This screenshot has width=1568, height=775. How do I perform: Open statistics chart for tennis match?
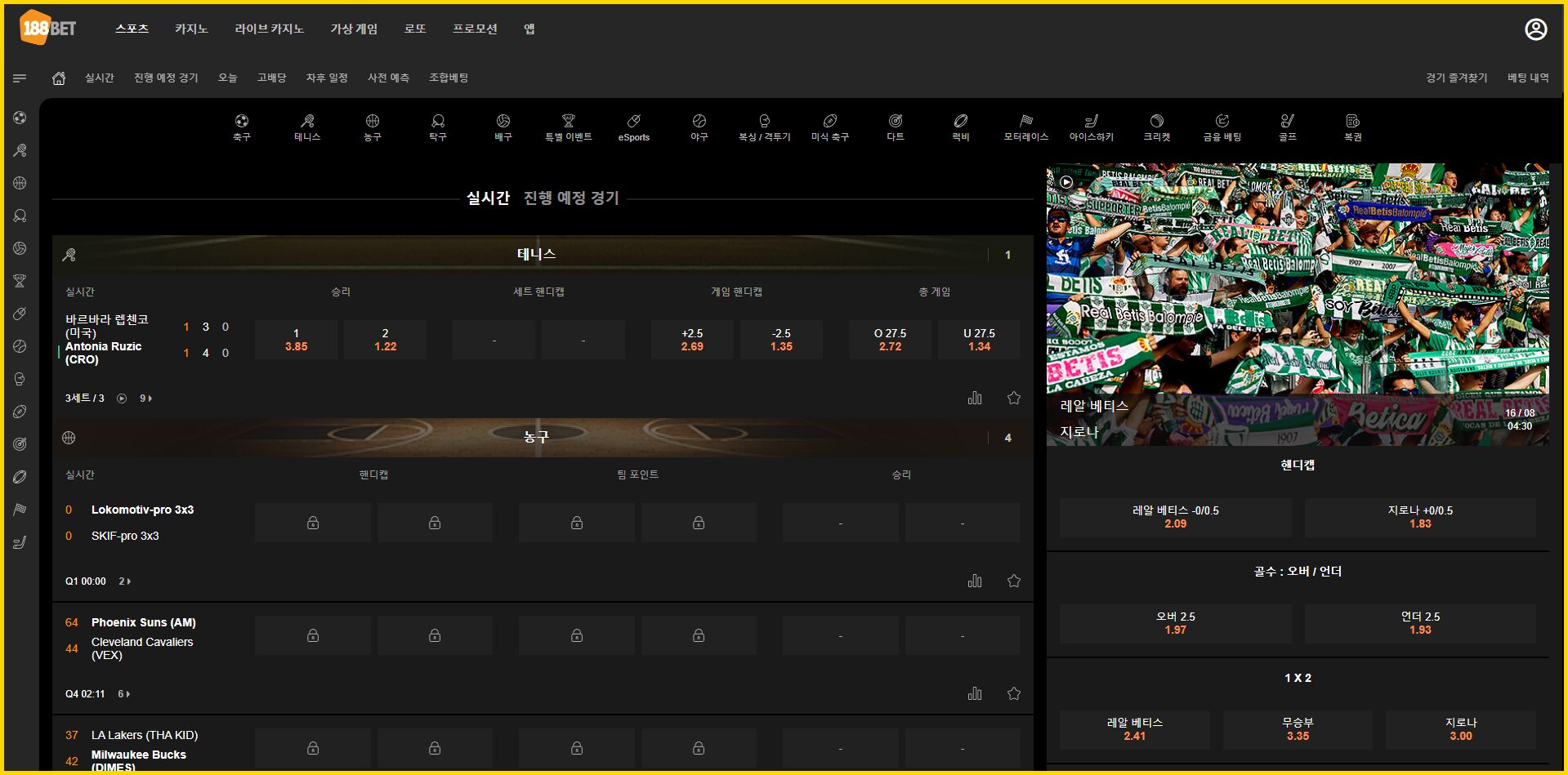975,398
